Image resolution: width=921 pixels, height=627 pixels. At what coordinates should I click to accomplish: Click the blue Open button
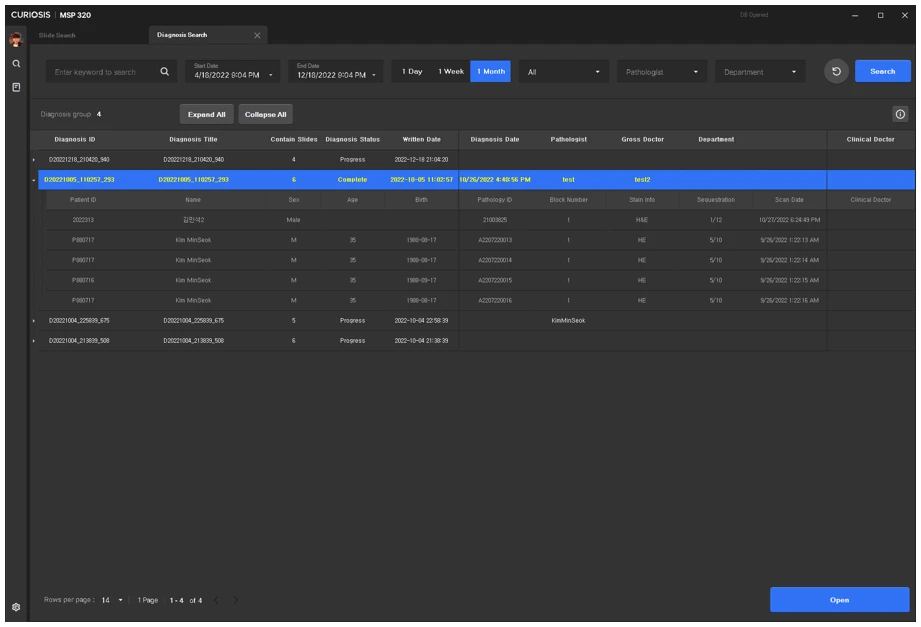[x=839, y=600]
